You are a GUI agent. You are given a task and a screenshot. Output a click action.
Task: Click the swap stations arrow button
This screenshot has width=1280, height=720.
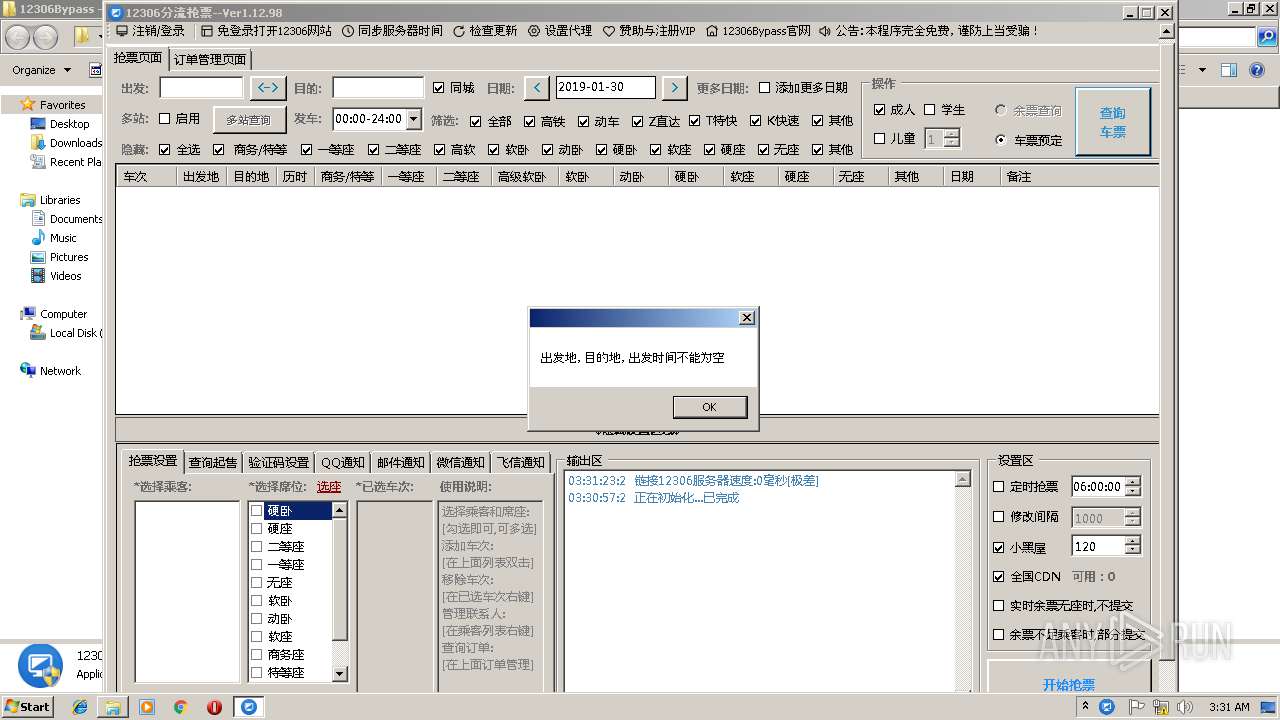tap(268, 88)
